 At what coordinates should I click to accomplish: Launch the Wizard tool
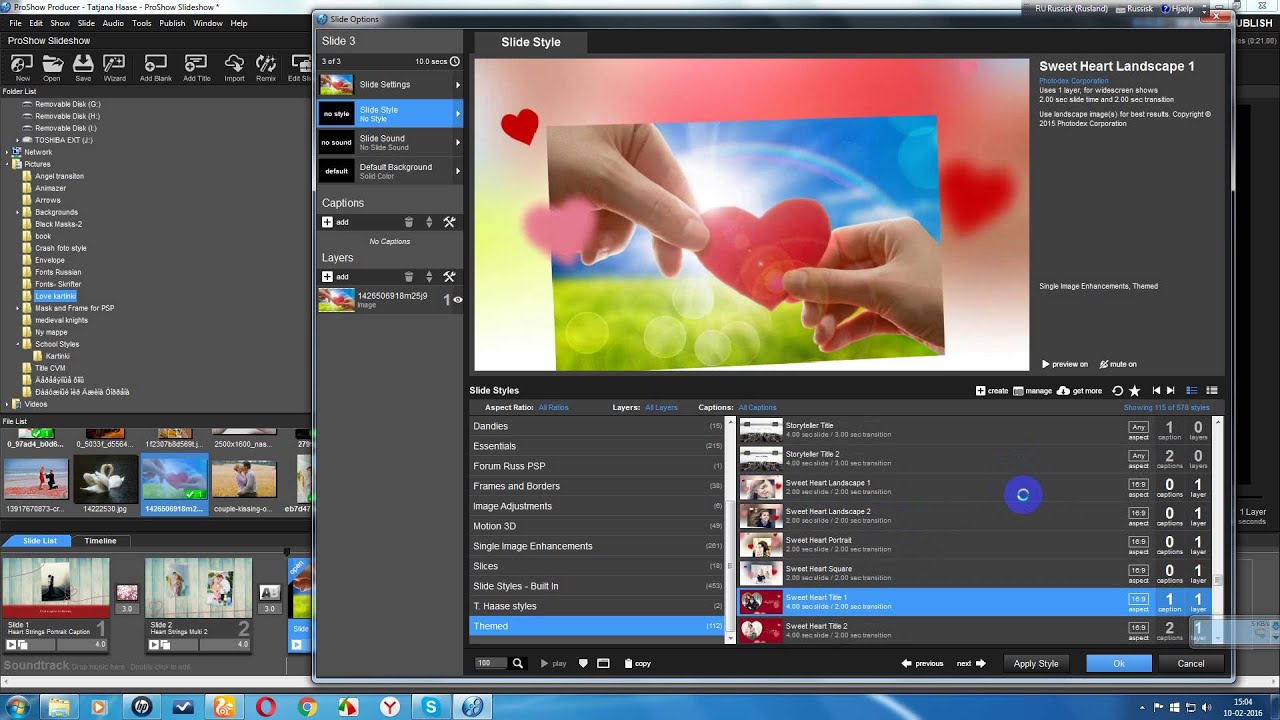pyautogui.click(x=114, y=68)
